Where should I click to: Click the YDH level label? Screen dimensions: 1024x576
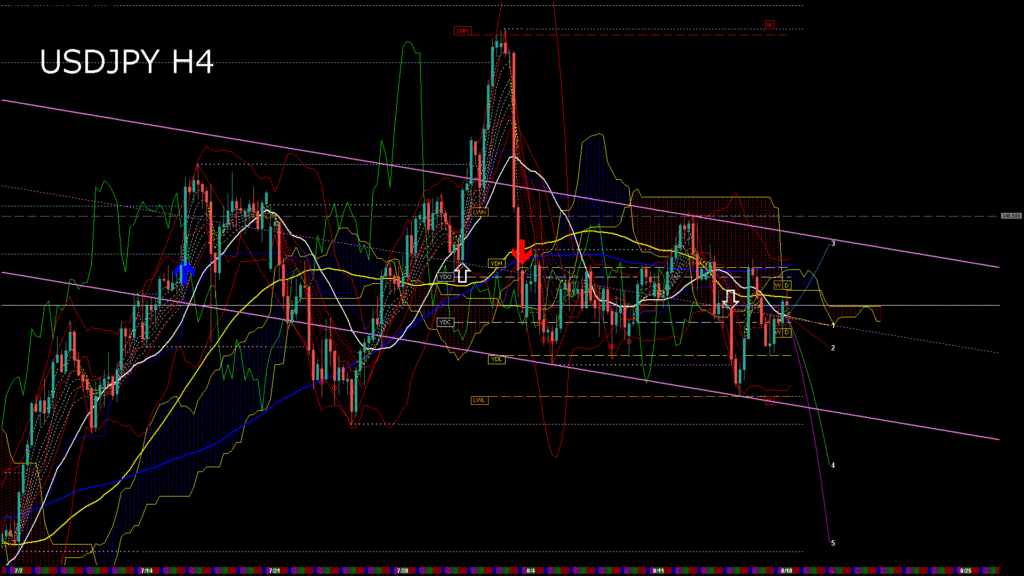(x=495, y=262)
